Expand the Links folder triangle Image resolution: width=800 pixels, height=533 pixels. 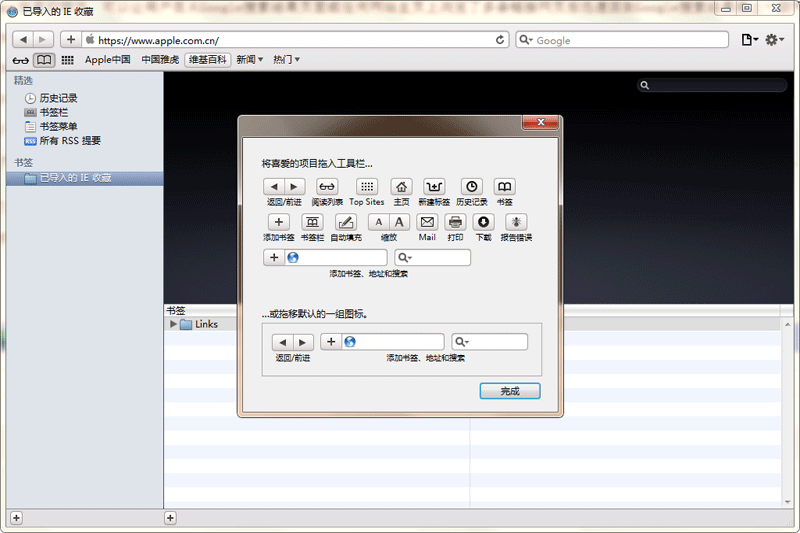coord(173,324)
